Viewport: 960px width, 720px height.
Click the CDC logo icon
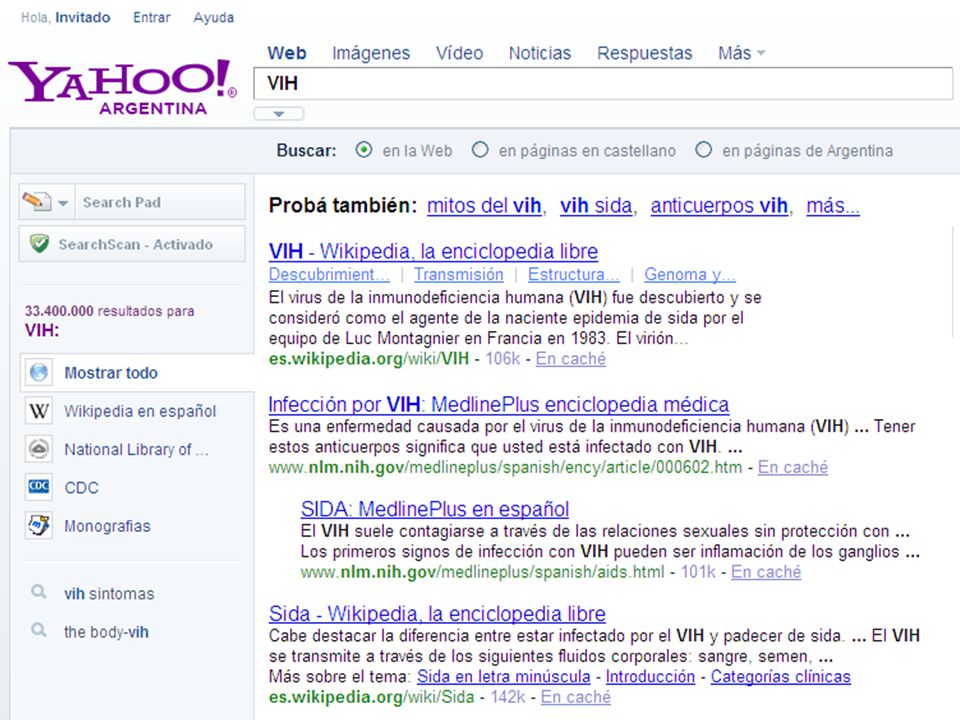(39, 487)
